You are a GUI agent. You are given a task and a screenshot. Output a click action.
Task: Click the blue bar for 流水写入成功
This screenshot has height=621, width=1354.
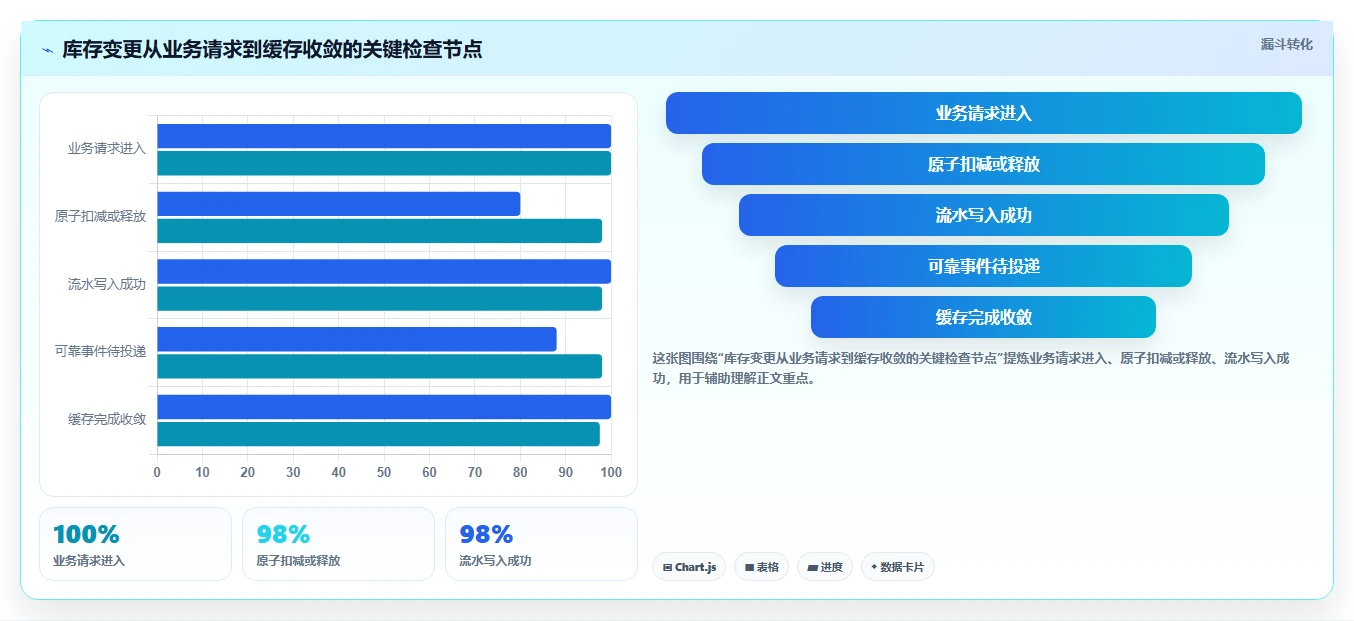pos(384,271)
